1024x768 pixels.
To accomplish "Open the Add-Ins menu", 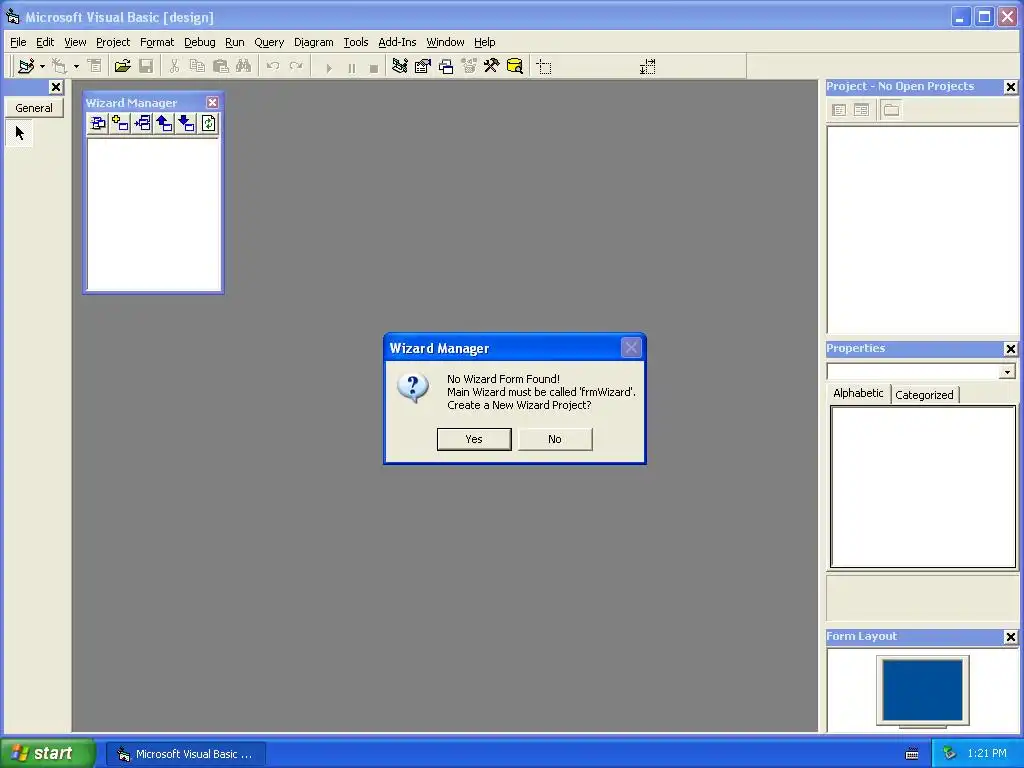I will [397, 42].
